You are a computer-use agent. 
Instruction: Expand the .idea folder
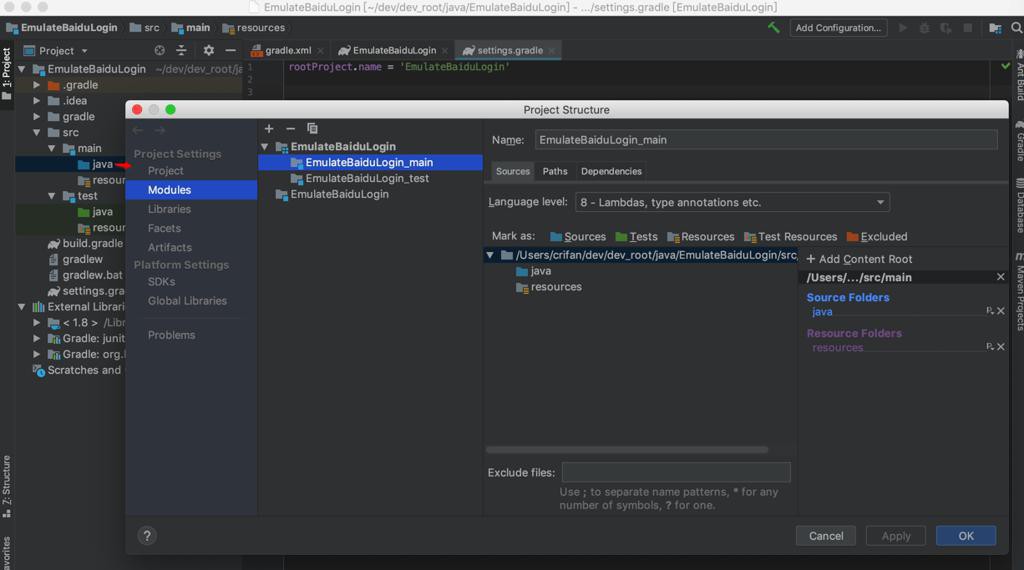click(37, 101)
